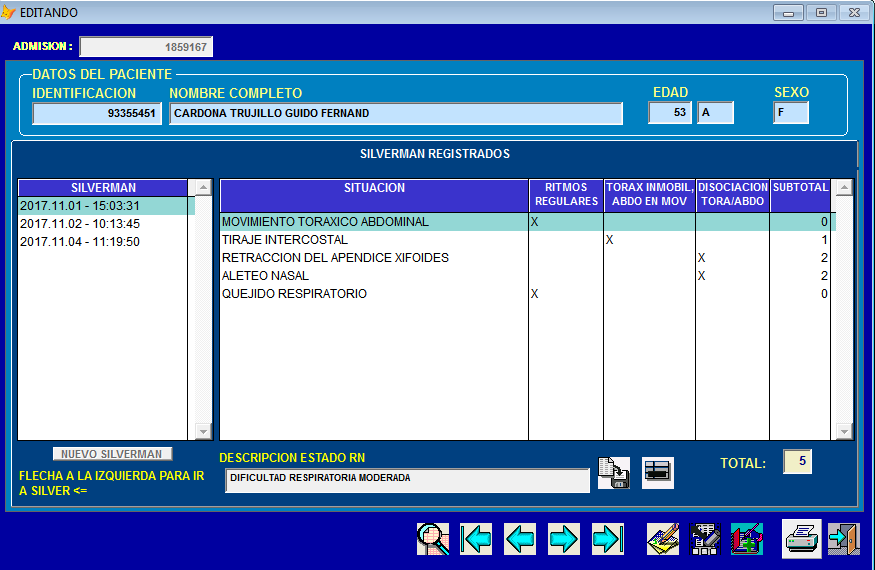Select Silverman entry 2017.11.02 - 10:13:45

coord(103,223)
